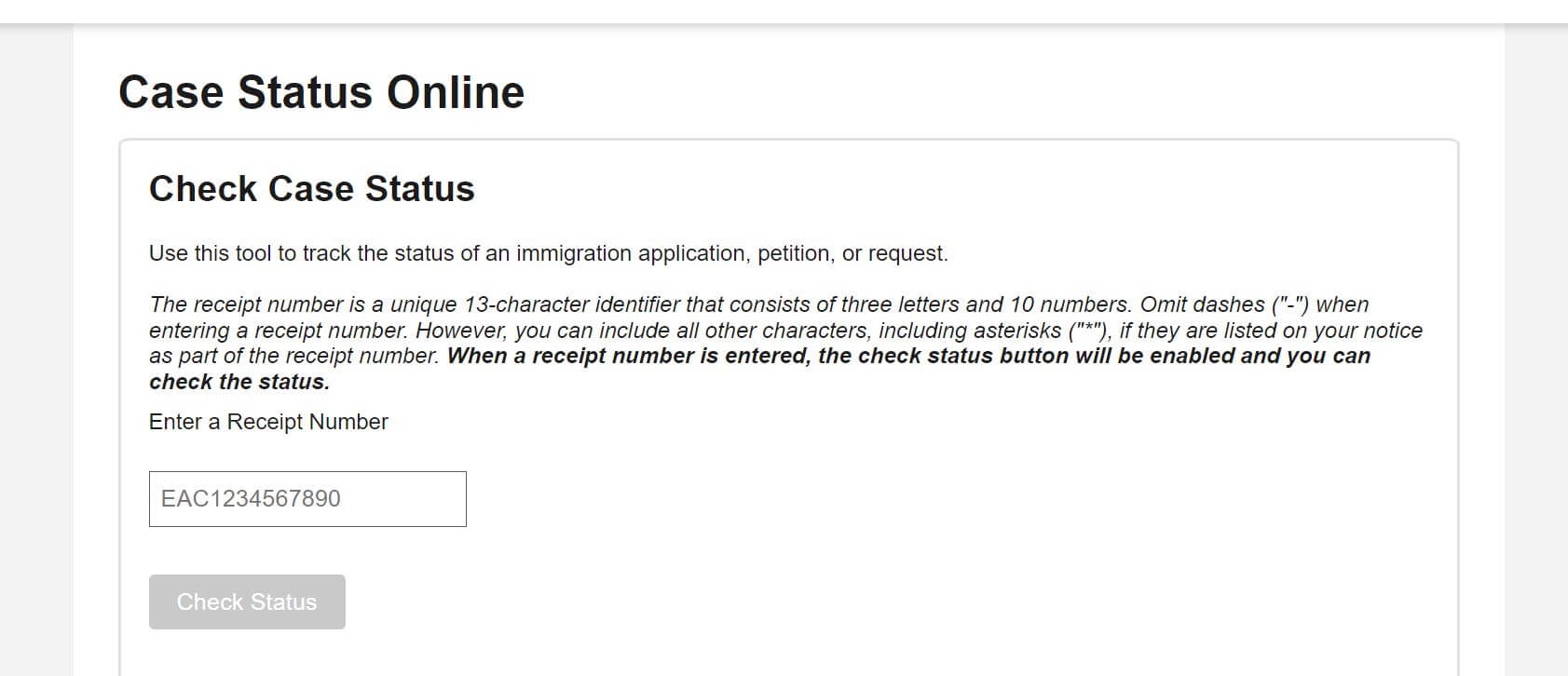Screen dimensions: 1568x676
Task: Click the receipt number input field
Action: (x=307, y=499)
